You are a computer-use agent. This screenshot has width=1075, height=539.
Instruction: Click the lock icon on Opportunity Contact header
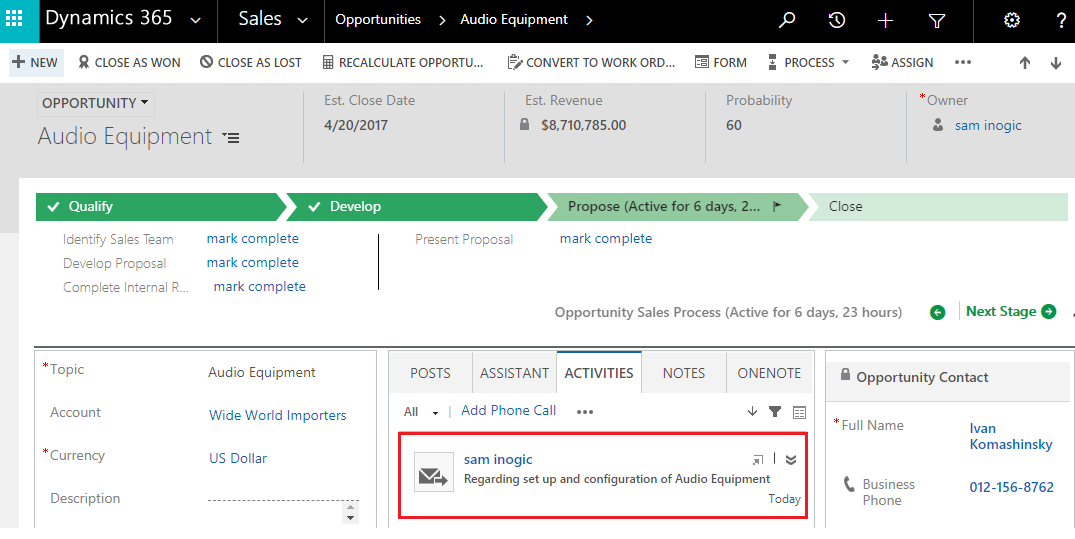tap(845, 374)
